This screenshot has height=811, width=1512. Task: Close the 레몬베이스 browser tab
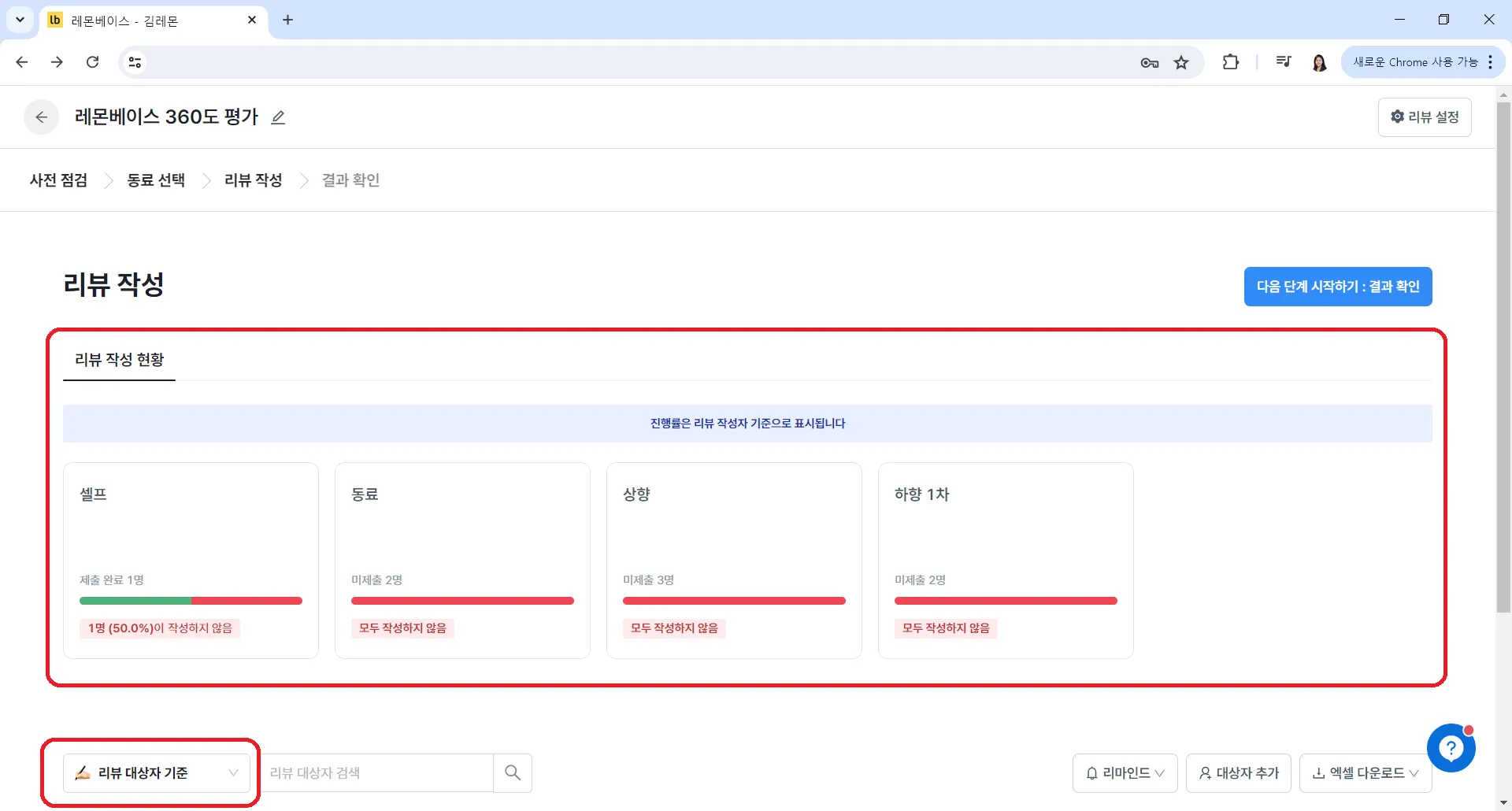252,20
